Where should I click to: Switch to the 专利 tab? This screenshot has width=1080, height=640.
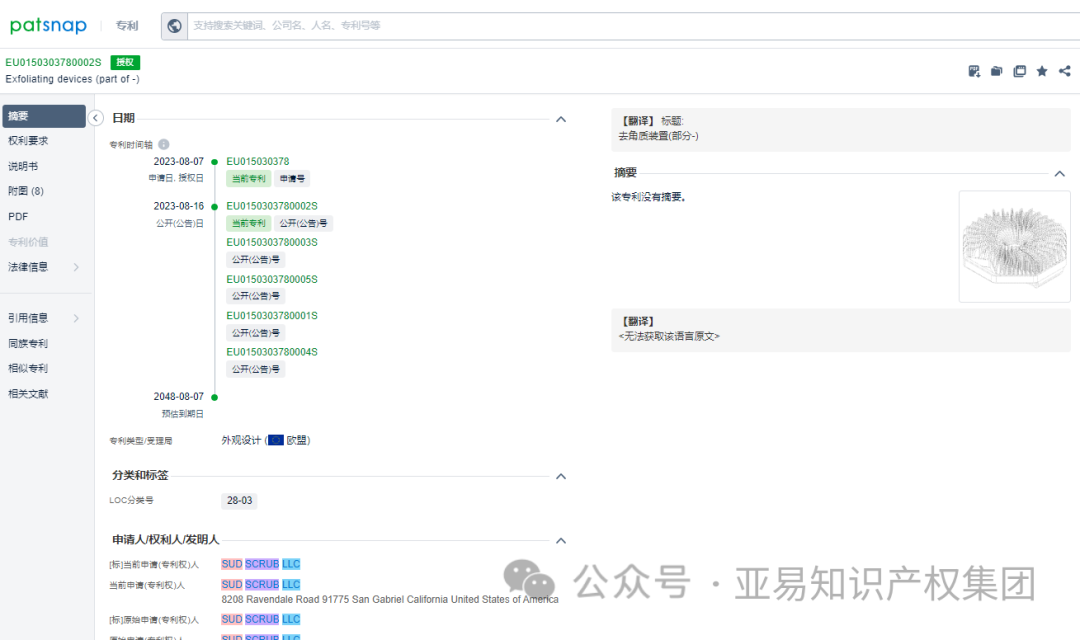tap(126, 25)
